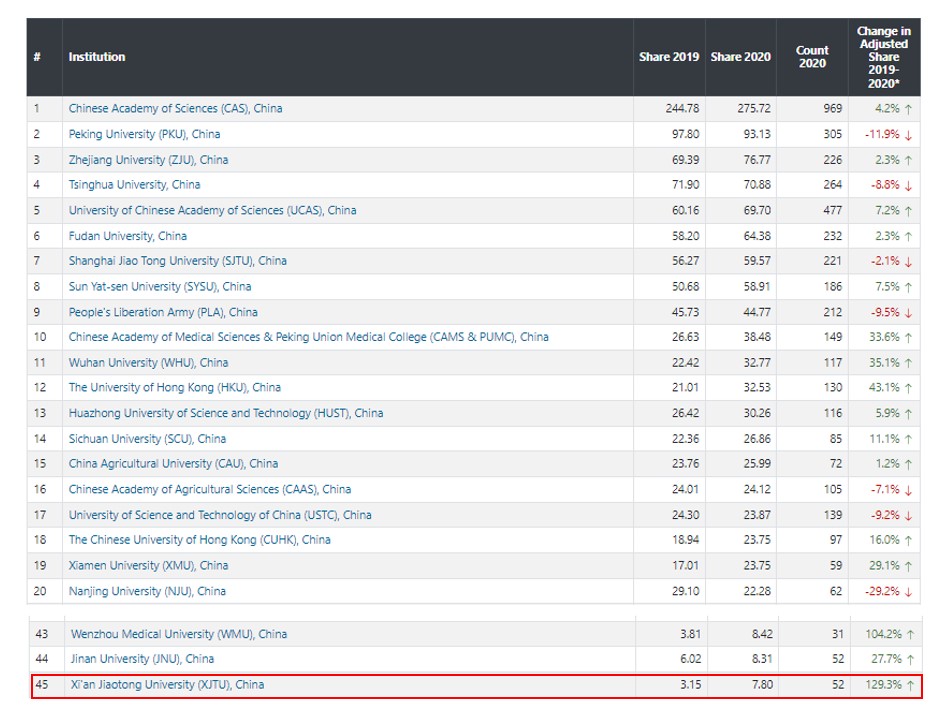Click the 4.2% change value for CAS
Viewport: 940px width, 710px height.
[887, 109]
